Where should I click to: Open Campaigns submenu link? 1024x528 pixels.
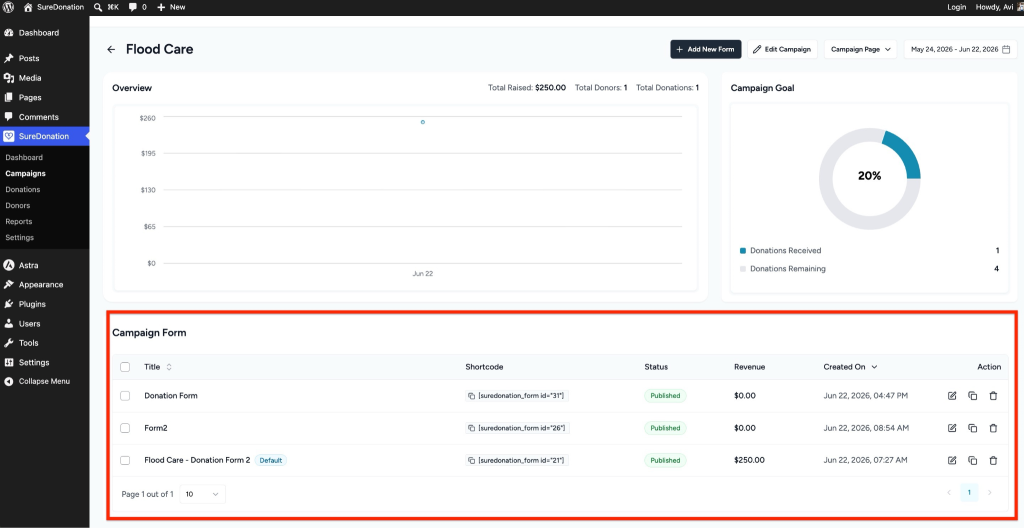pos(25,173)
